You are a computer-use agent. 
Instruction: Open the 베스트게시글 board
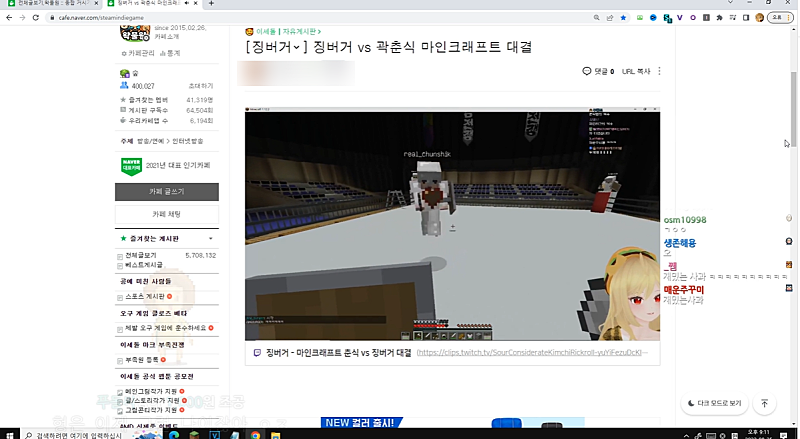pos(144,265)
